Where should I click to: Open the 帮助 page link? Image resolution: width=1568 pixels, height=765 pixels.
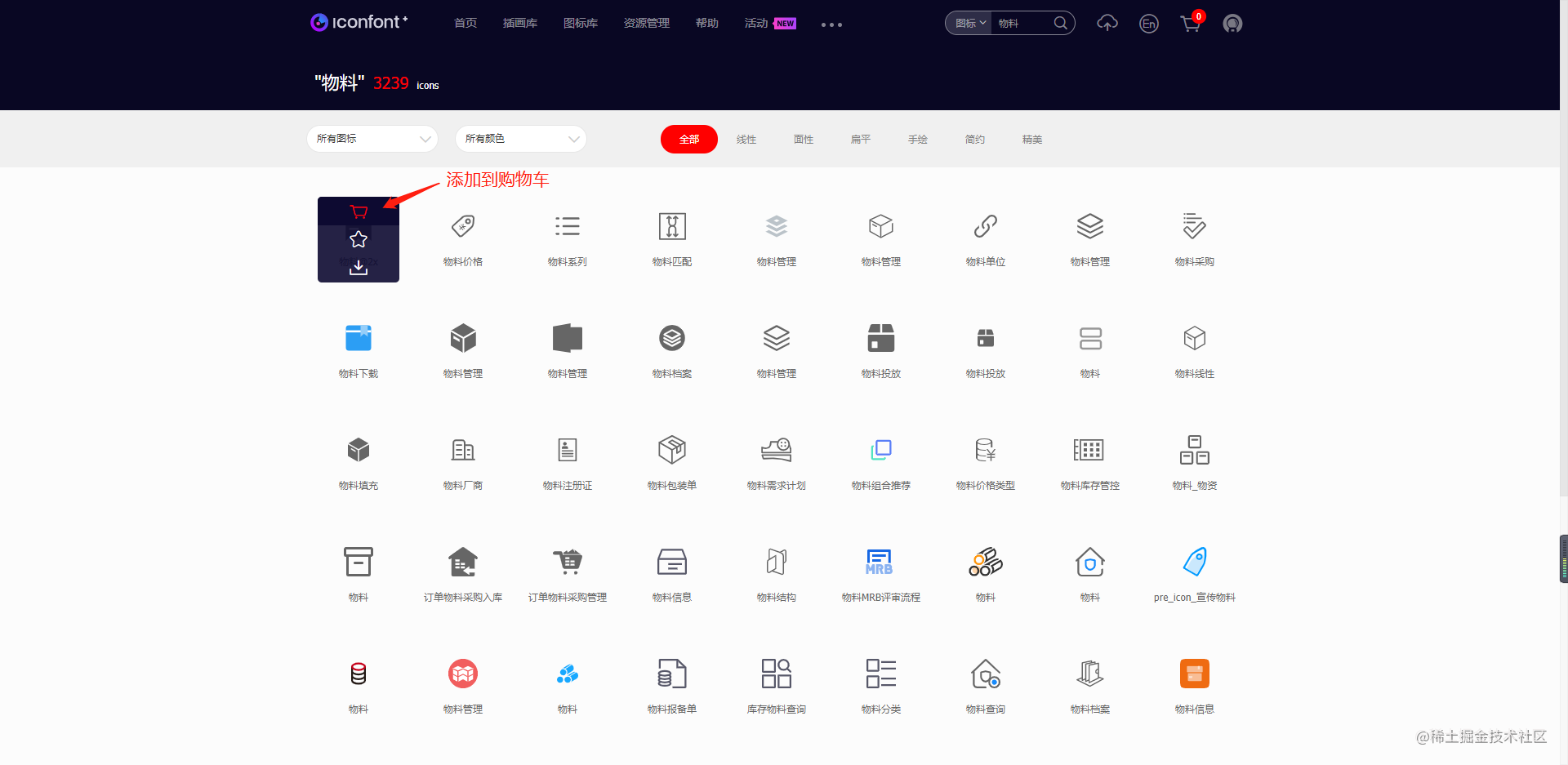[x=706, y=23]
